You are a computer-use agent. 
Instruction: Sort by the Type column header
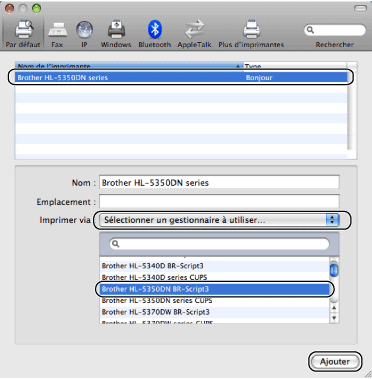[295, 66]
